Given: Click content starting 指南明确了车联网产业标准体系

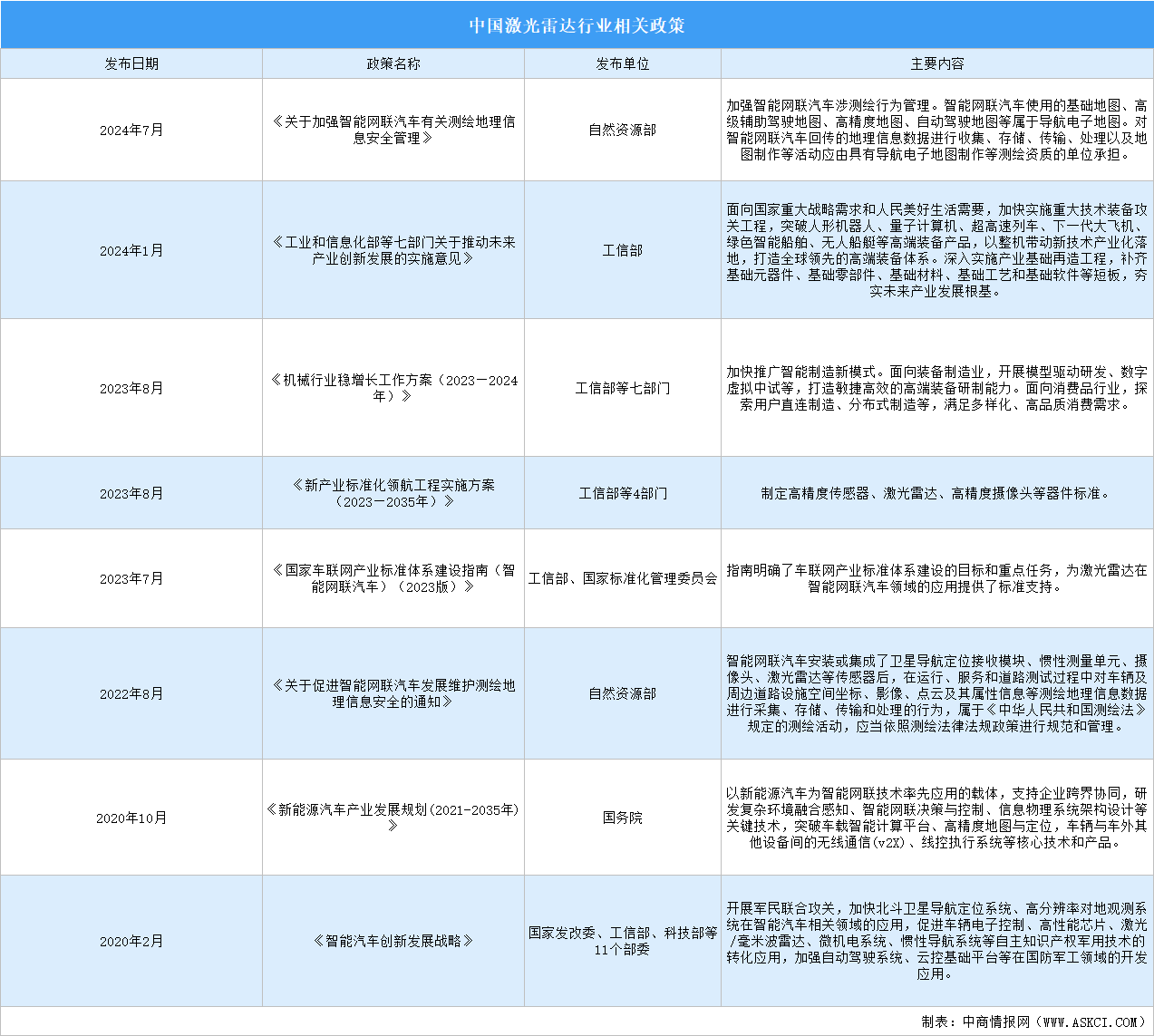Looking at the screenshot, I should tap(937, 578).
